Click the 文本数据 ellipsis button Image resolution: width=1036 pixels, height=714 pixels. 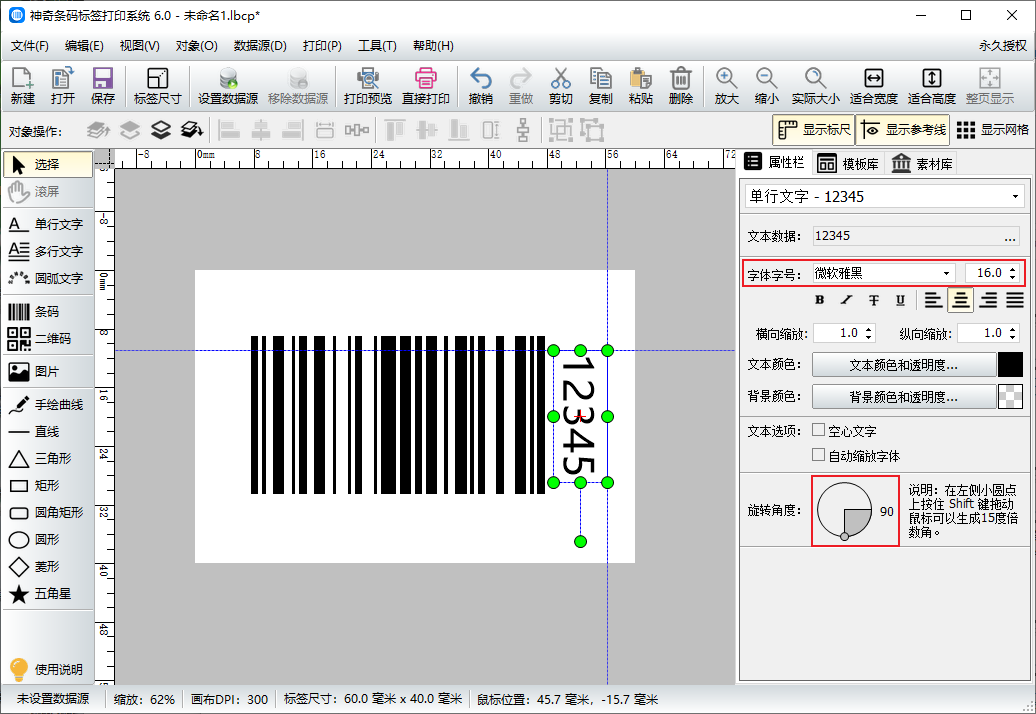[1010, 236]
